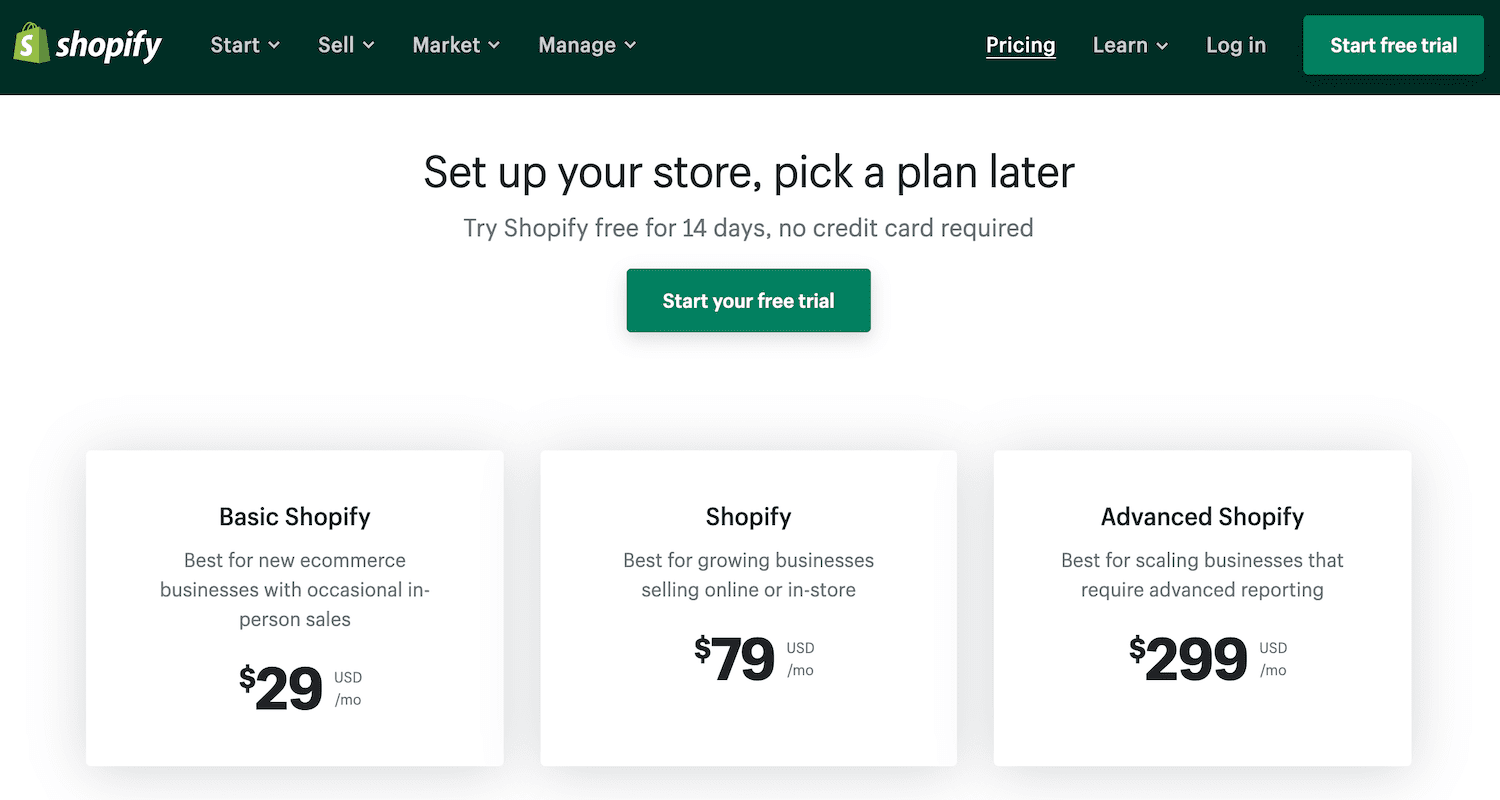Select the Pricing menu item
Image resolution: width=1500 pixels, height=800 pixels.
coord(1020,45)
